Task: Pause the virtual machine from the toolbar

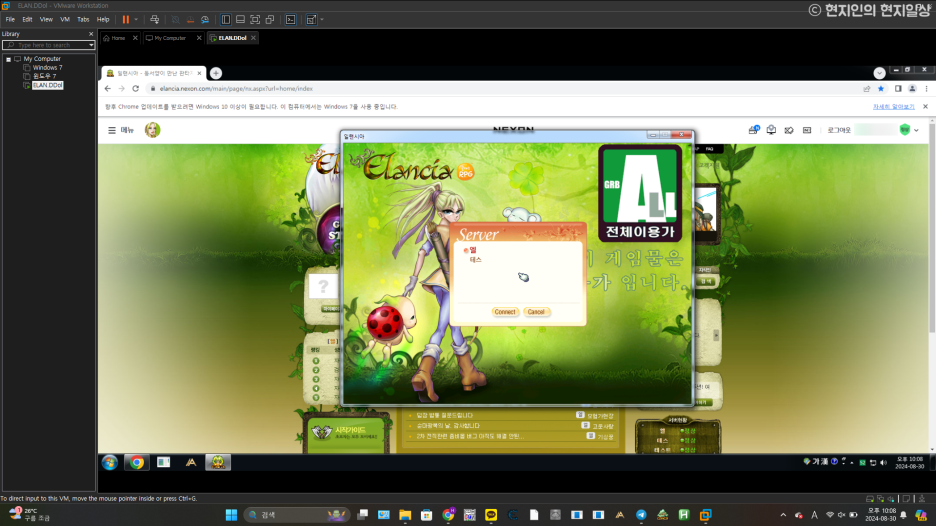Action: click(125, 20)
